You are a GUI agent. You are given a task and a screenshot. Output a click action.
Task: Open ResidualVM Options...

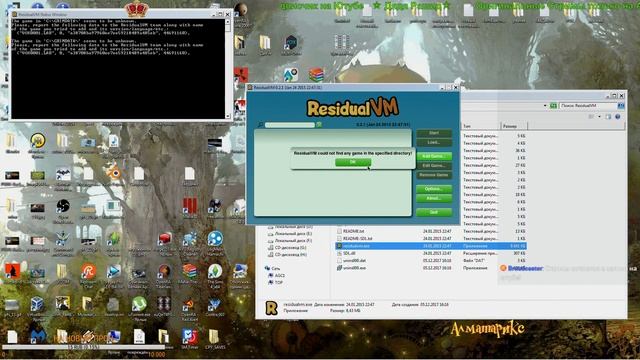(x=434, y=189)
